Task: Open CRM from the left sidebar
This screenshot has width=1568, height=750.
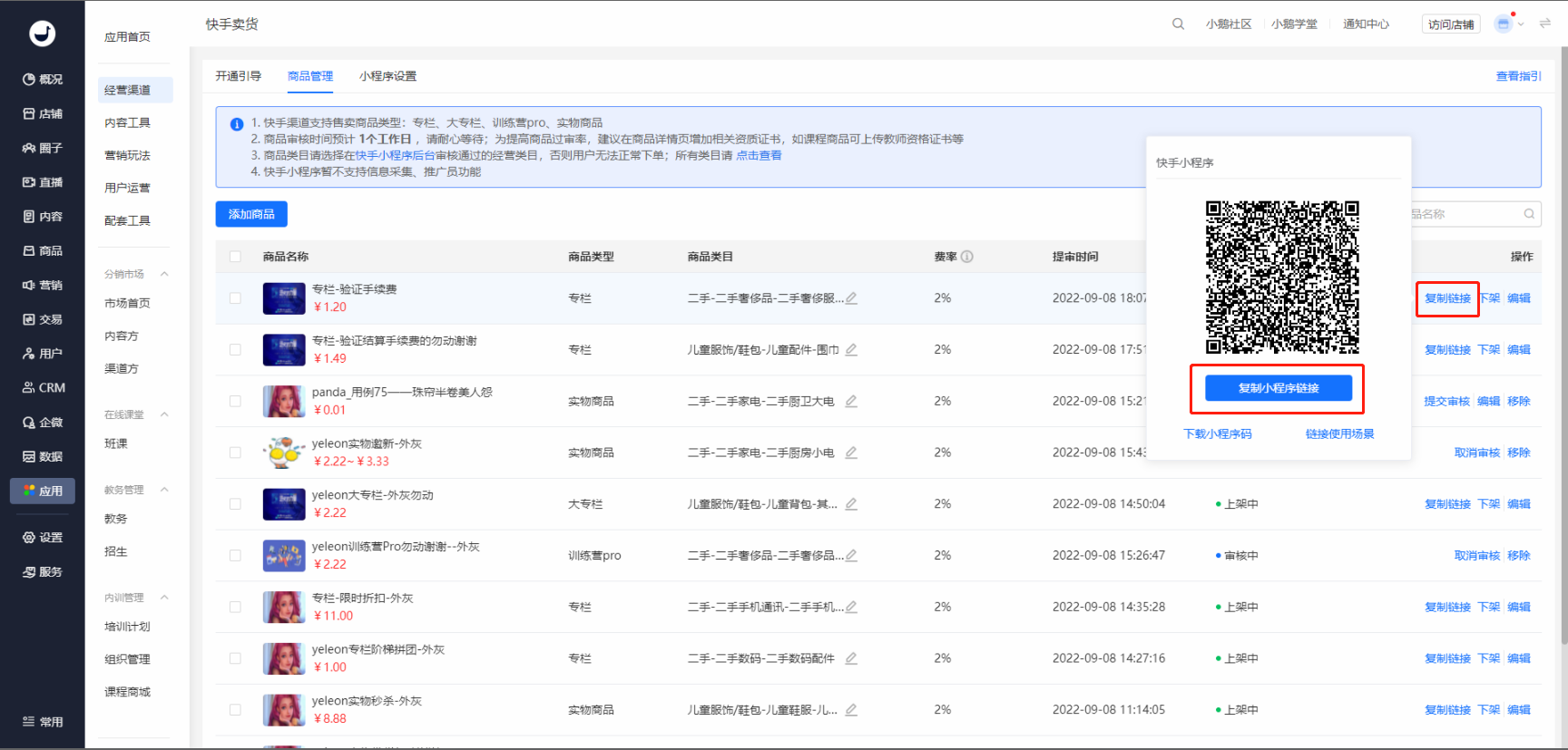Action: tap(44, 388)
